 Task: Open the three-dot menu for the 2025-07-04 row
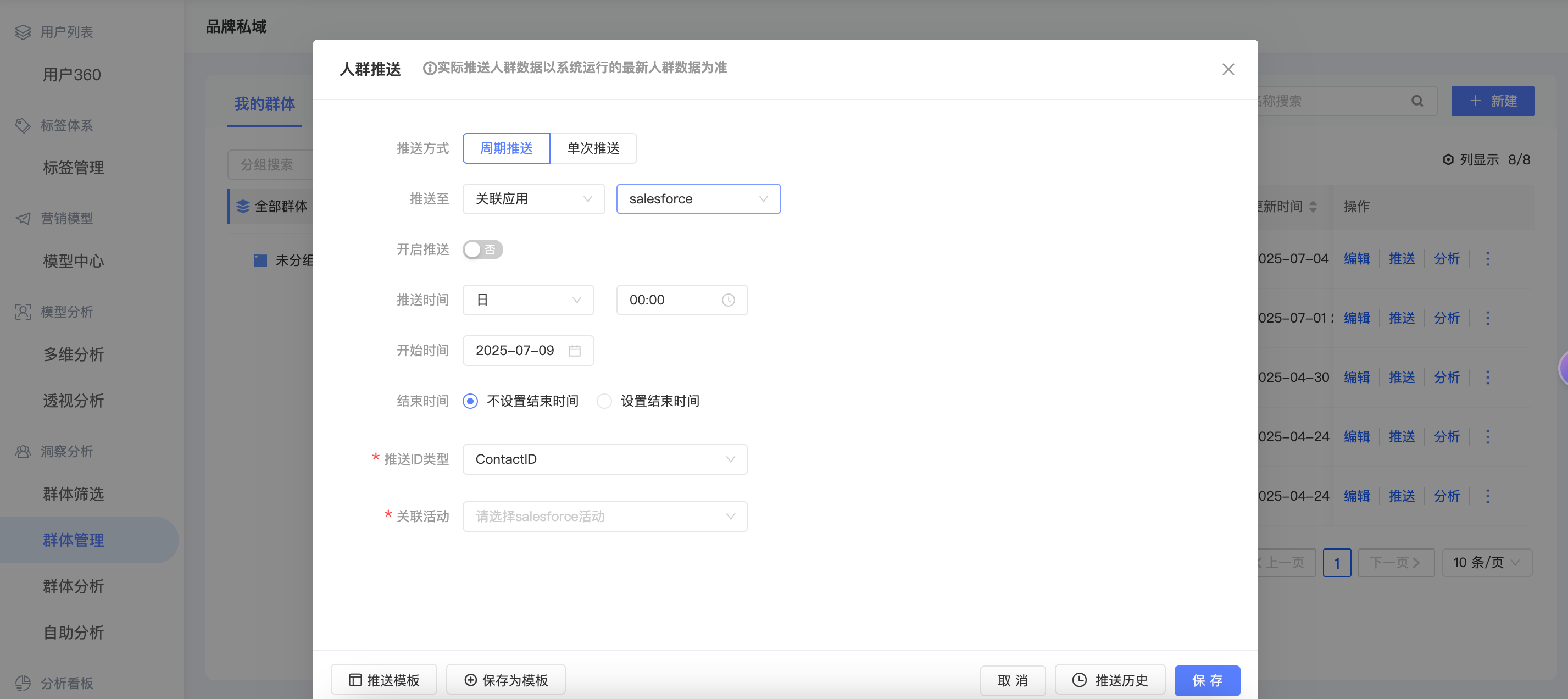(1487, 259)
